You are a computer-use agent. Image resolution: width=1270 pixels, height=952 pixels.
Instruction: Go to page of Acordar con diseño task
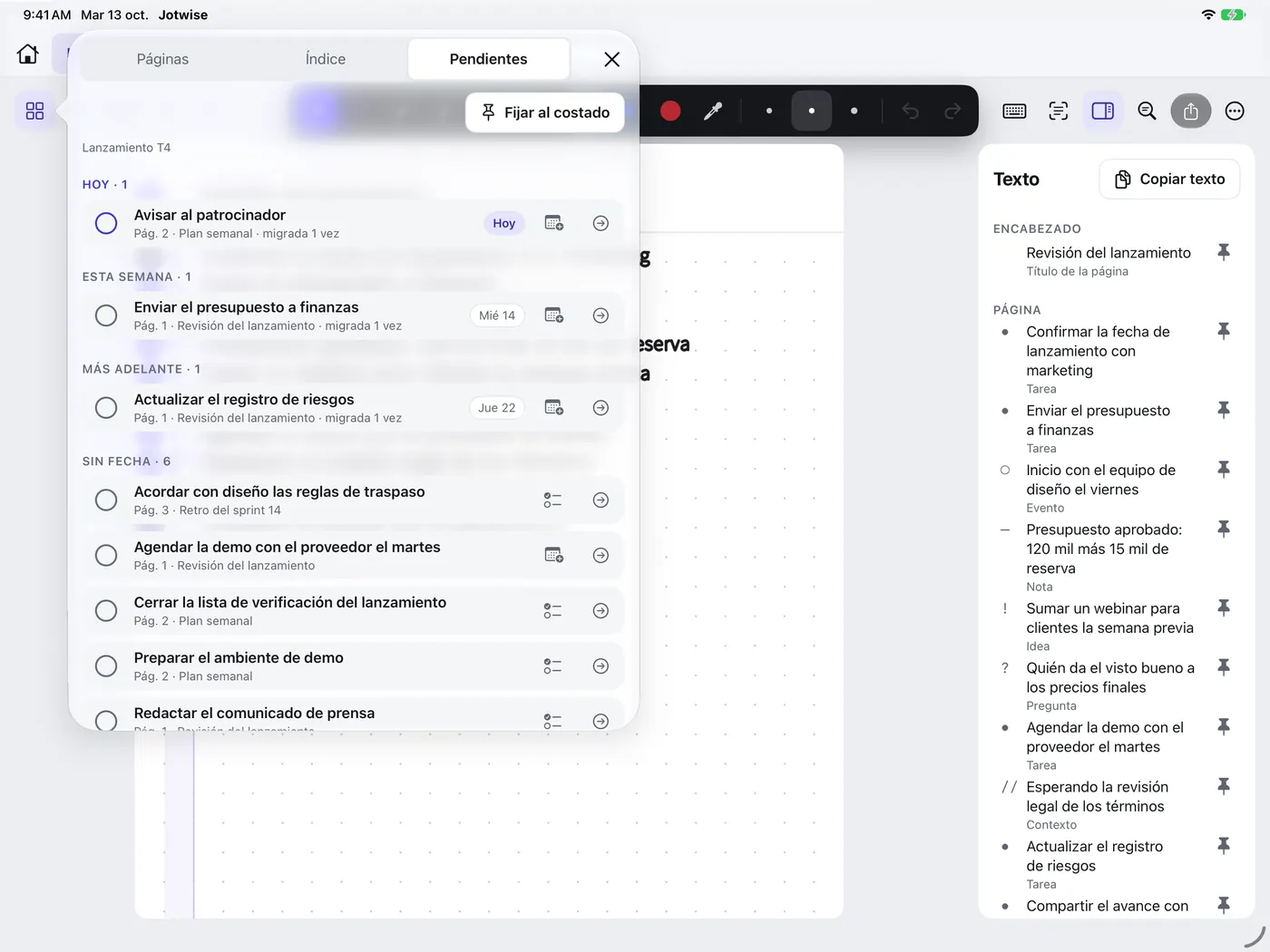coord(601,500)
